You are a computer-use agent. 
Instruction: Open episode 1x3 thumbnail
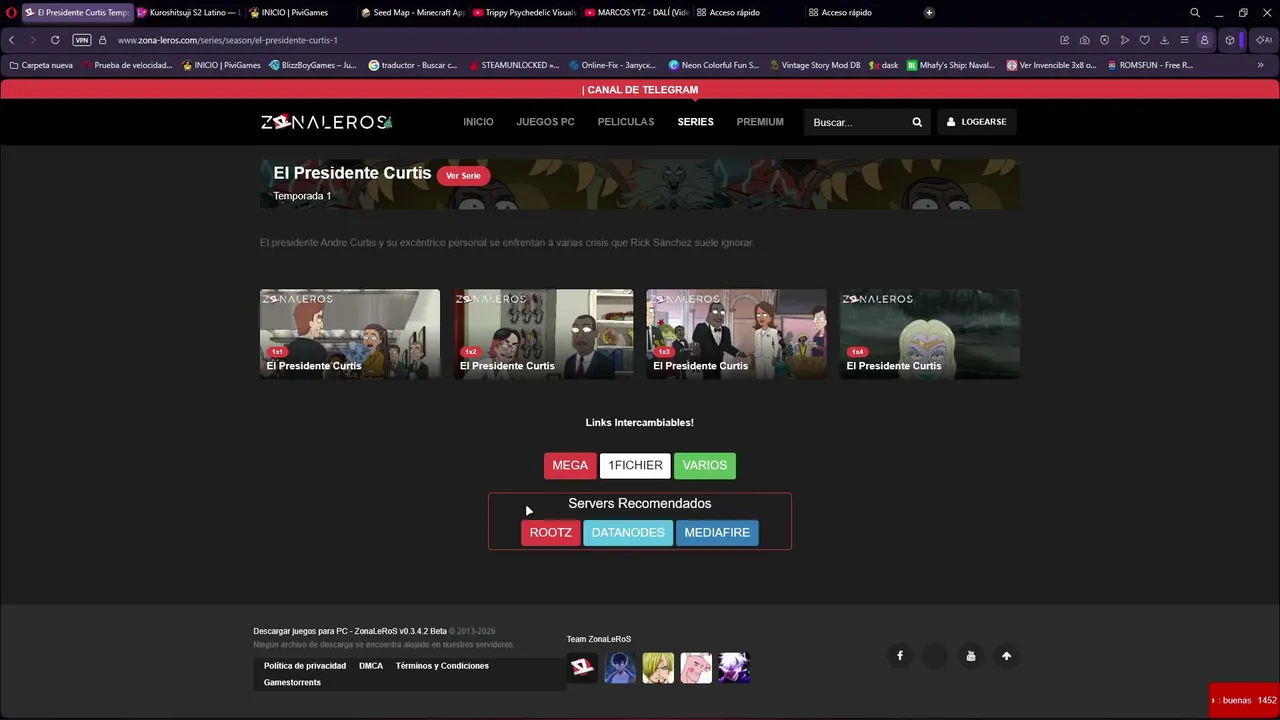pyautogui.click(x=737, y=334)
